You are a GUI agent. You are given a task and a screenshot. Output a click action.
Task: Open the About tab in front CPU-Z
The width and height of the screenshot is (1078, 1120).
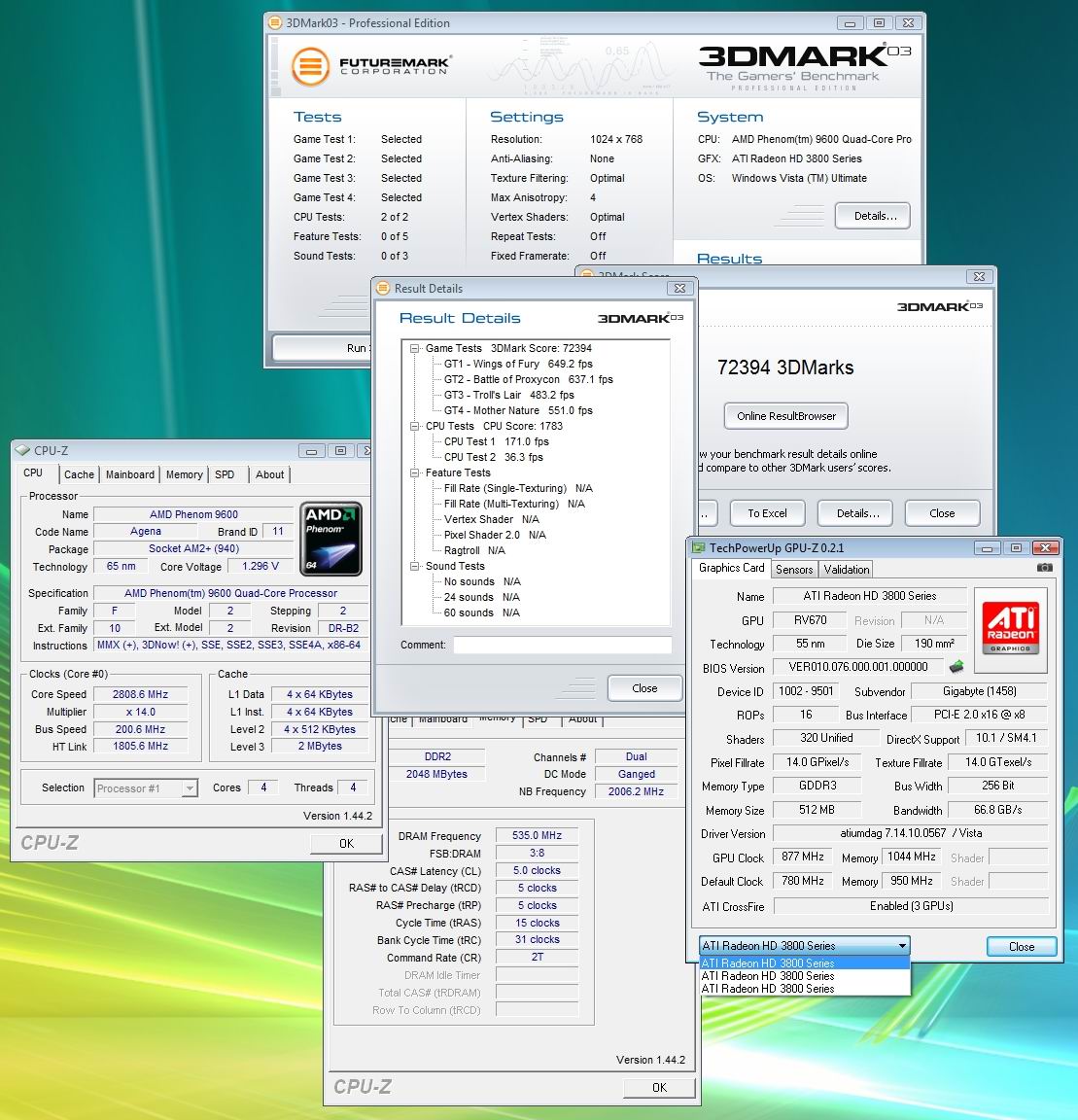click(270, 474)
